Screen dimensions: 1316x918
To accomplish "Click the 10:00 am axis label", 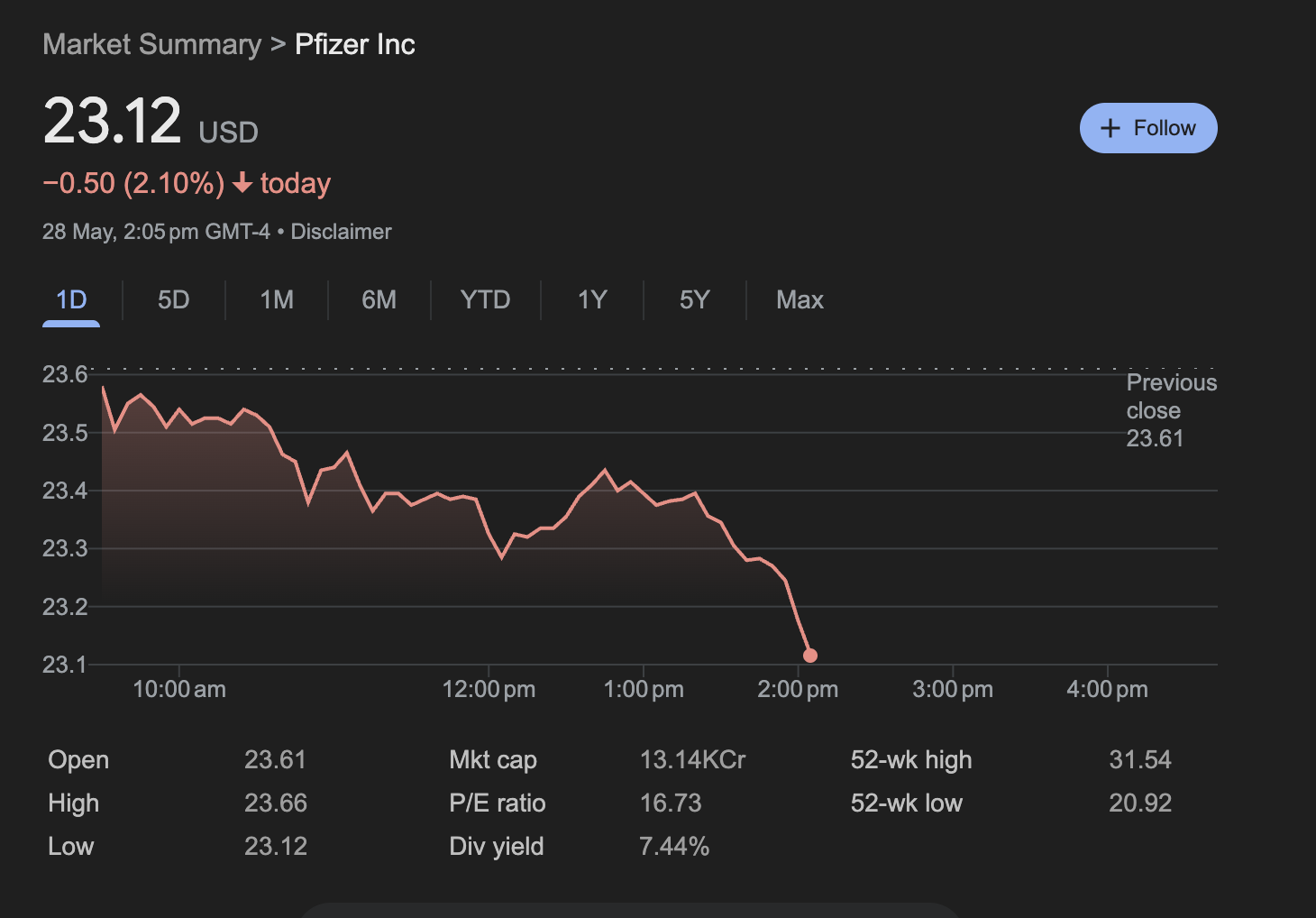I will pyautogui.click(x=179, y=689).
